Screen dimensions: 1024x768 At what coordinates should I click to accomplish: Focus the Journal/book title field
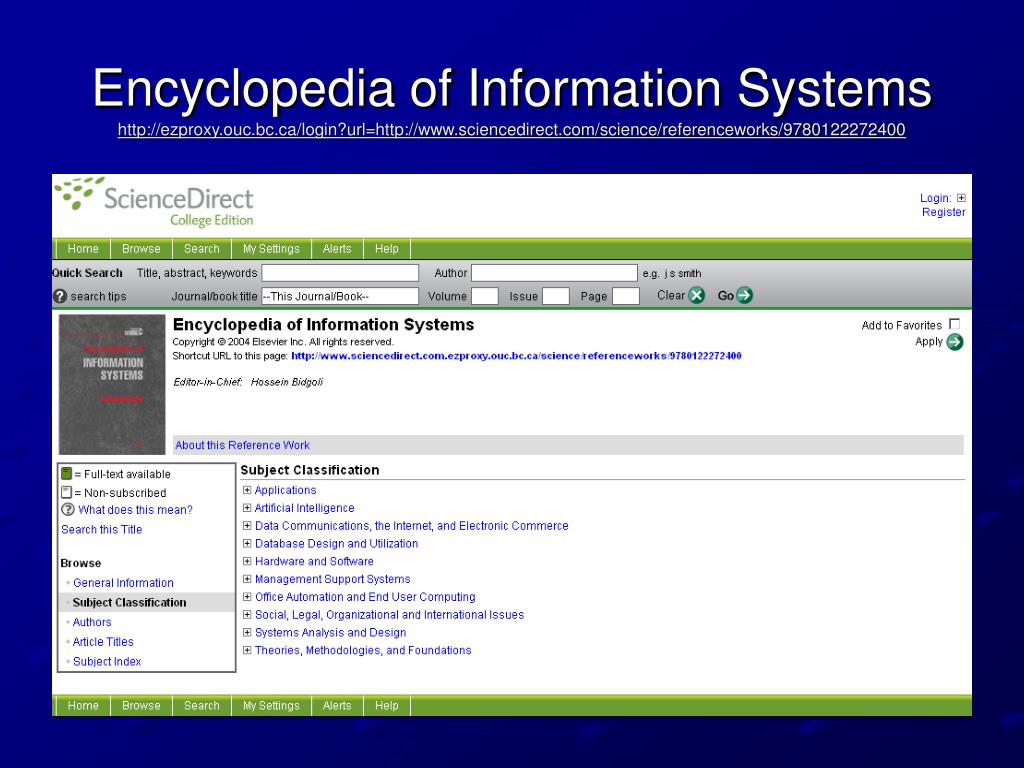coord(340,296)
